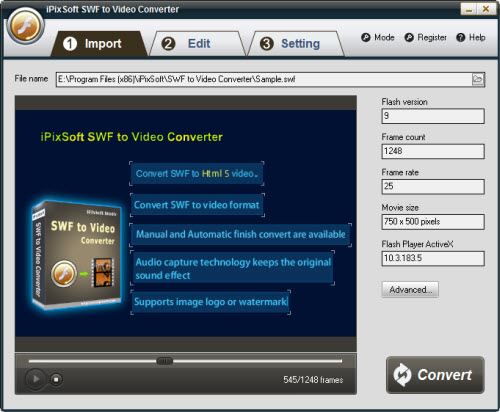500x412 pixels.
Task: Open the Register menu
Action: (426, 37)
